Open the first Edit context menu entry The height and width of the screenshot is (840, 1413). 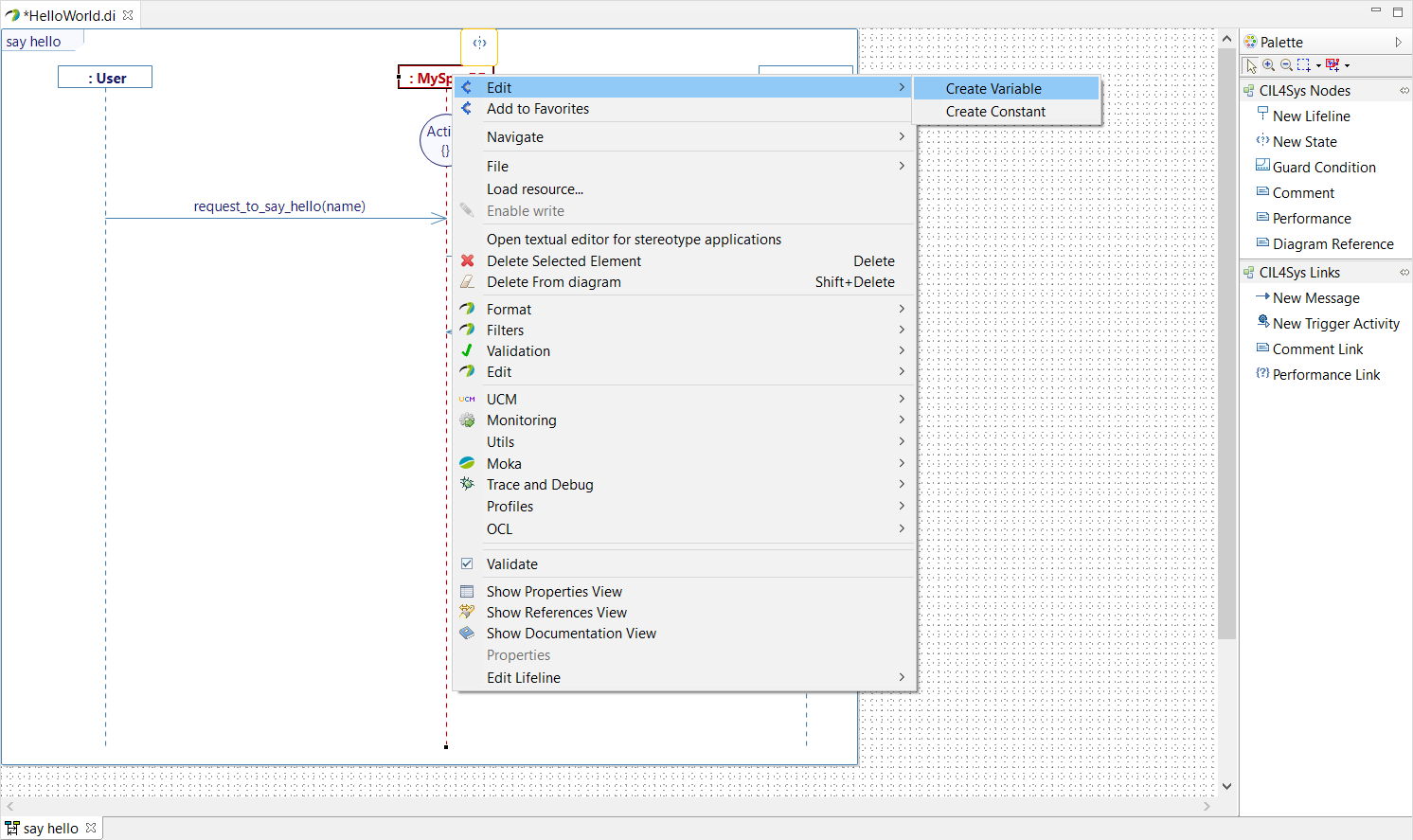pos(684,87)
